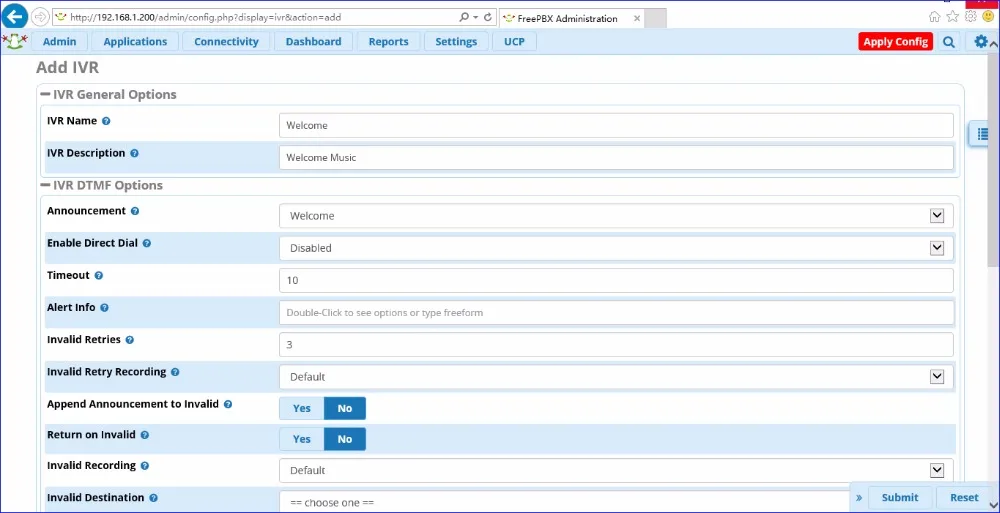Close the FreePBX Administration tab
Screen dimensions: 1000x513
[636, 19]
